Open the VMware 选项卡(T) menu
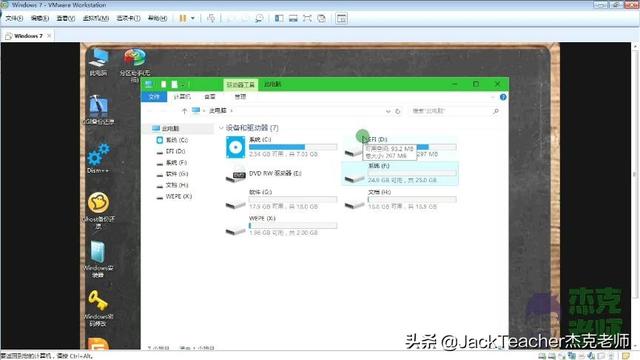This screenshot has height=360, width=640. pos(128,18)
